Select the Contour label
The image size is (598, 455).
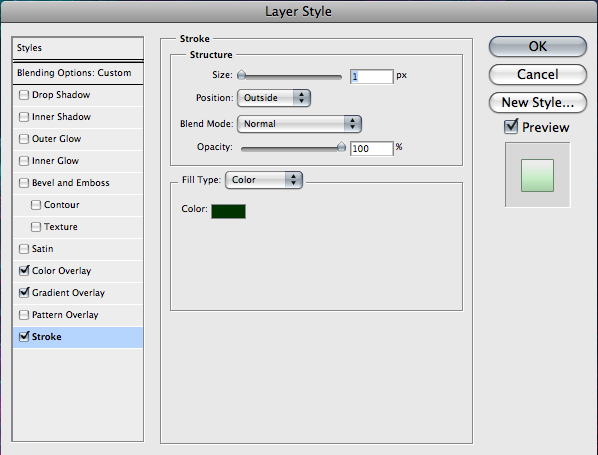tap(62, 205)
